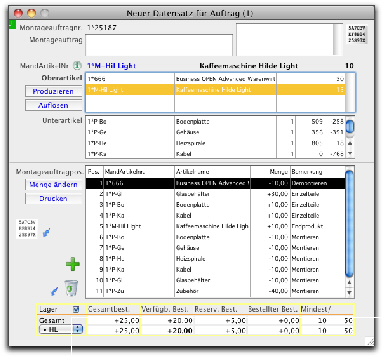
Task: Select the highlighted Kaffeemaschine Hilde Light Oberartikel row
Action: [x=216, y=90]
